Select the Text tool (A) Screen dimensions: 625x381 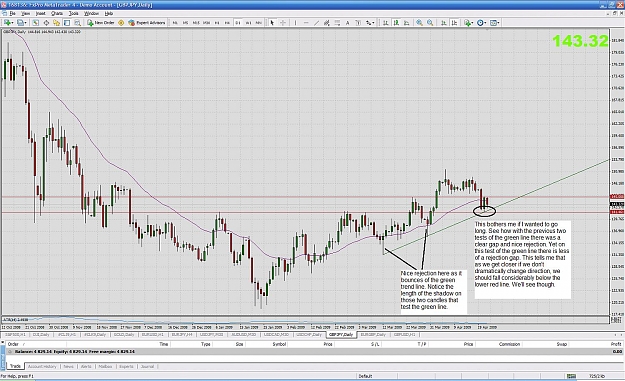tap(348, 23)
